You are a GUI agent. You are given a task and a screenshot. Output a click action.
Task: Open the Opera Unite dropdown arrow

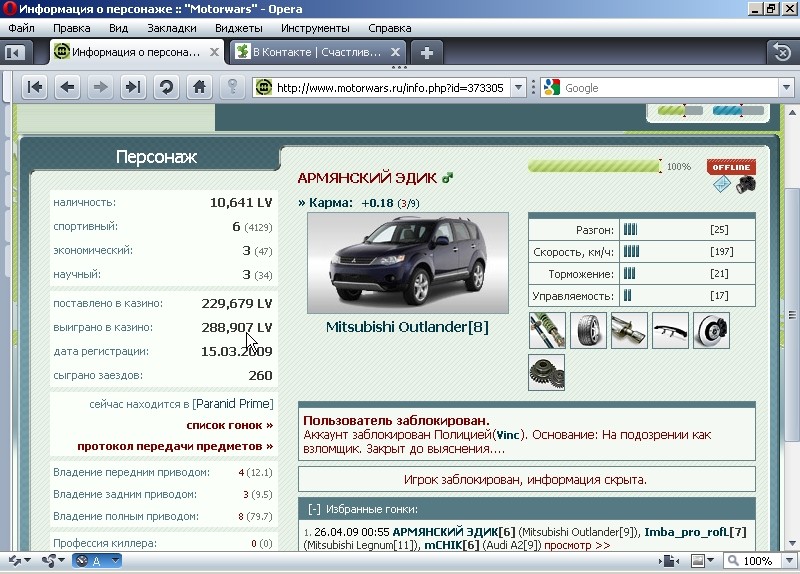click(62, 561)
